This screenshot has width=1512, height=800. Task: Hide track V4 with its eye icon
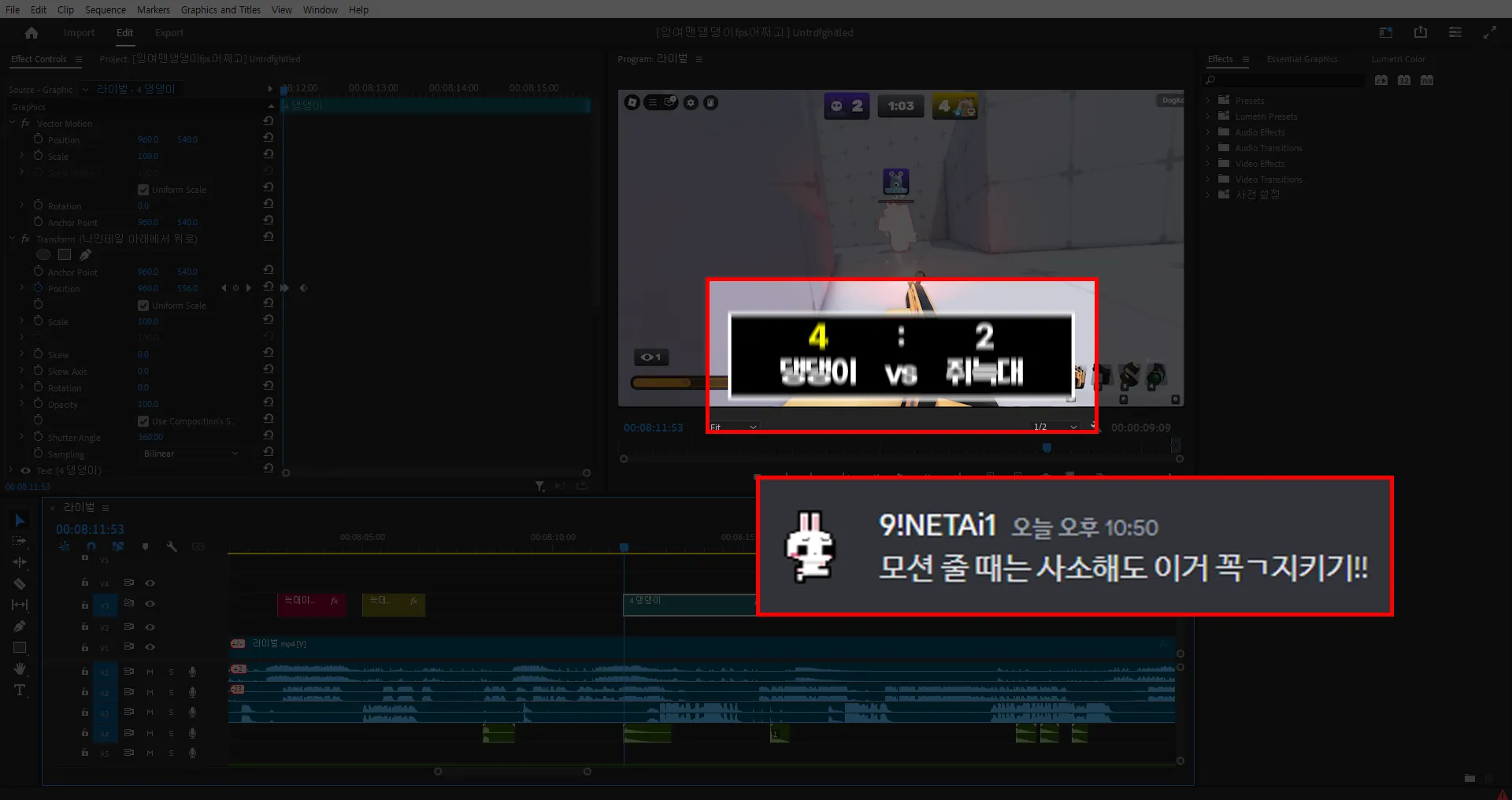pyautogui.click(x=150, y=583)
